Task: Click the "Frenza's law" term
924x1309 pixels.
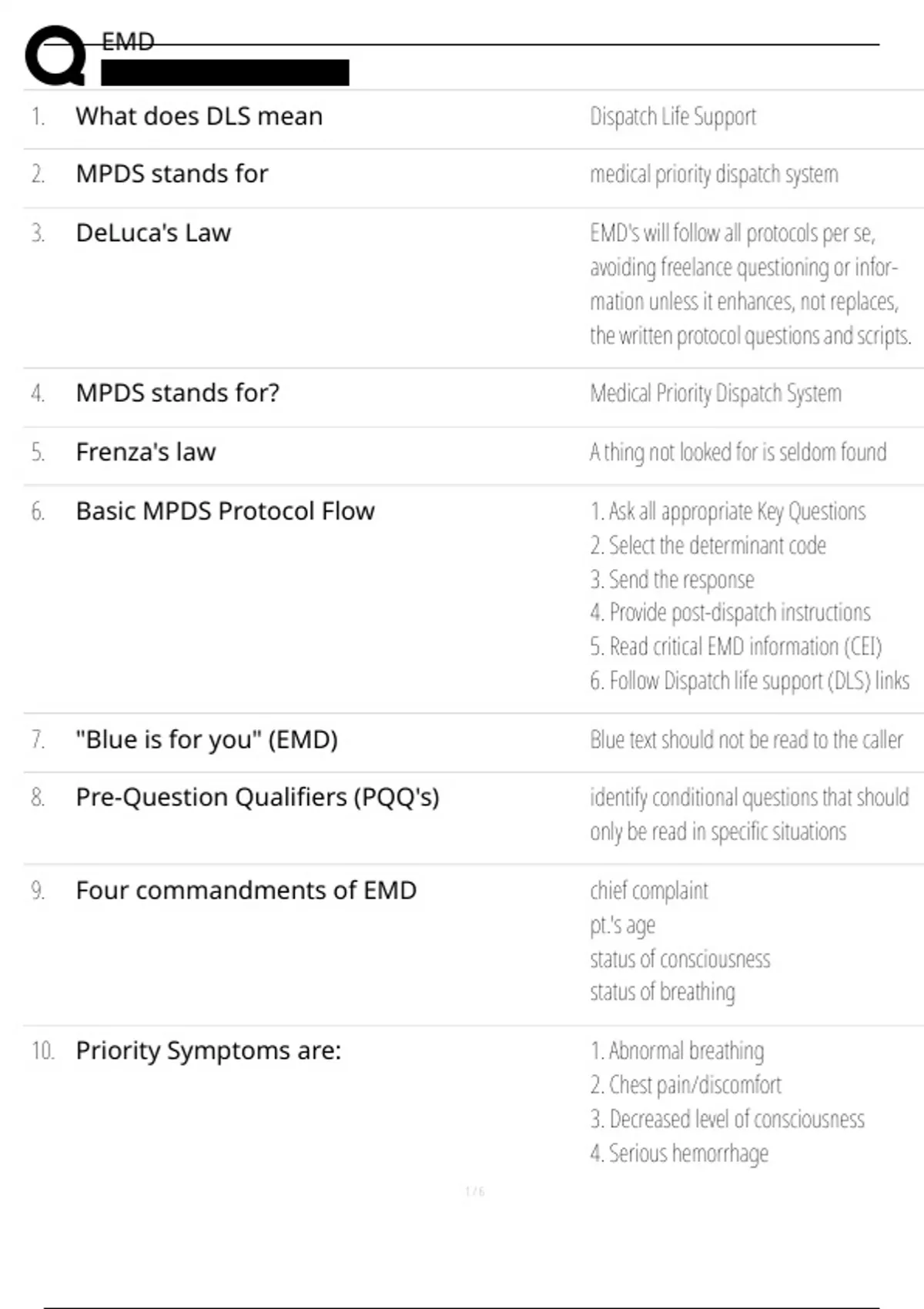Action: pyautogui.click(x=146, y=452)
